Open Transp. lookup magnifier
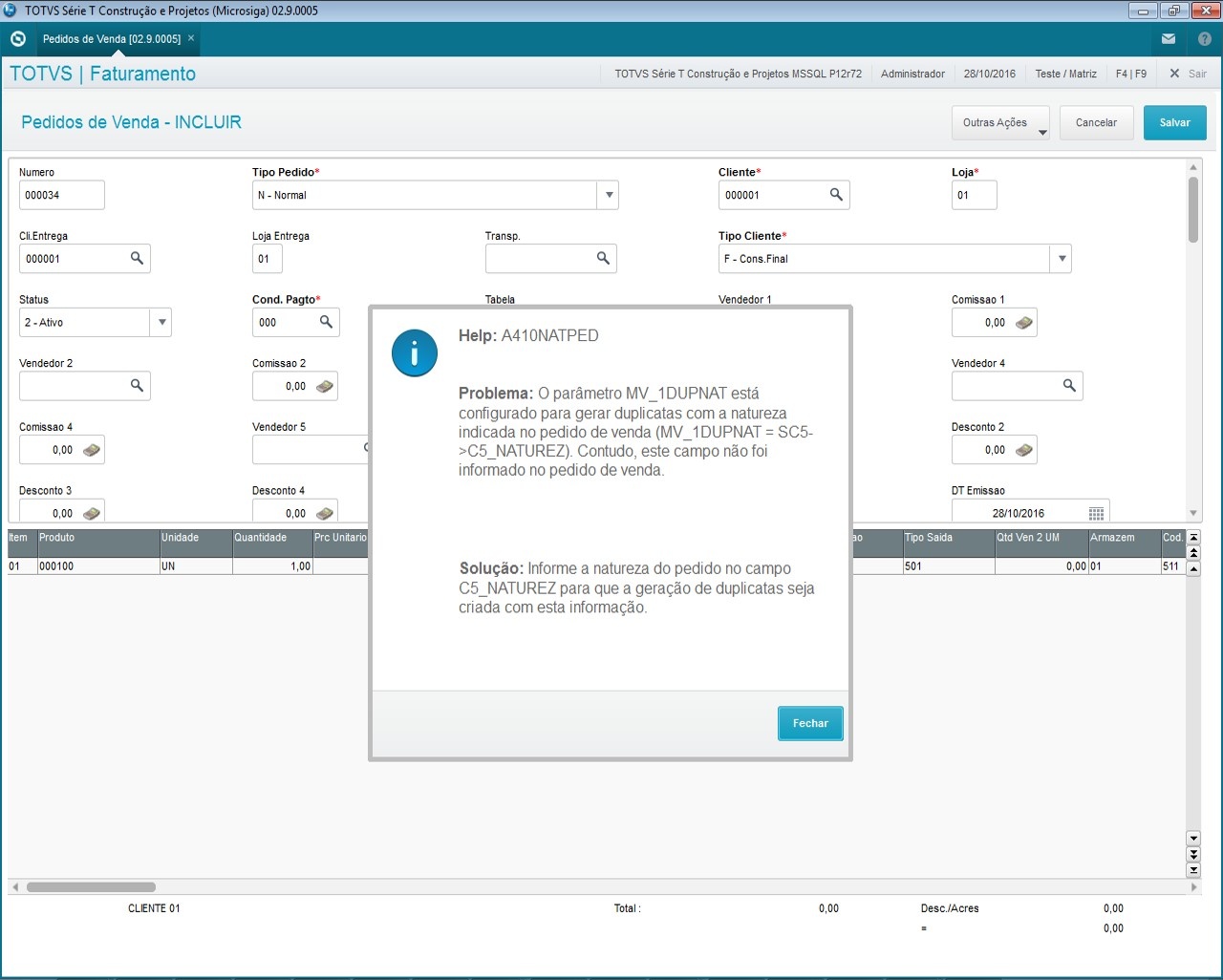Screen dimensions: 1223x980 coord(603,258)
